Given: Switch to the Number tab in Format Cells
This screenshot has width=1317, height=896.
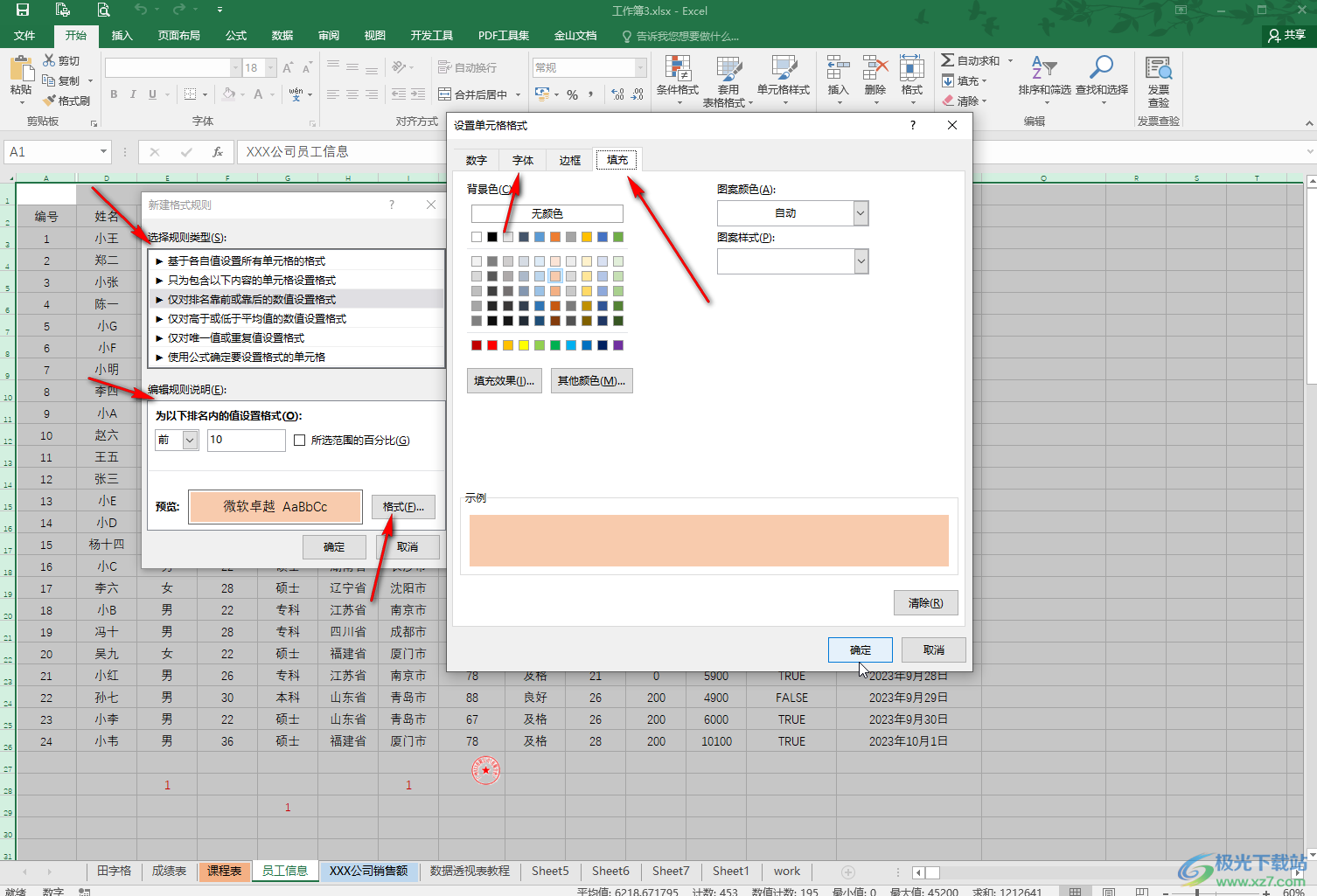Looking at the screenshot, I should (x=476, y=160).
